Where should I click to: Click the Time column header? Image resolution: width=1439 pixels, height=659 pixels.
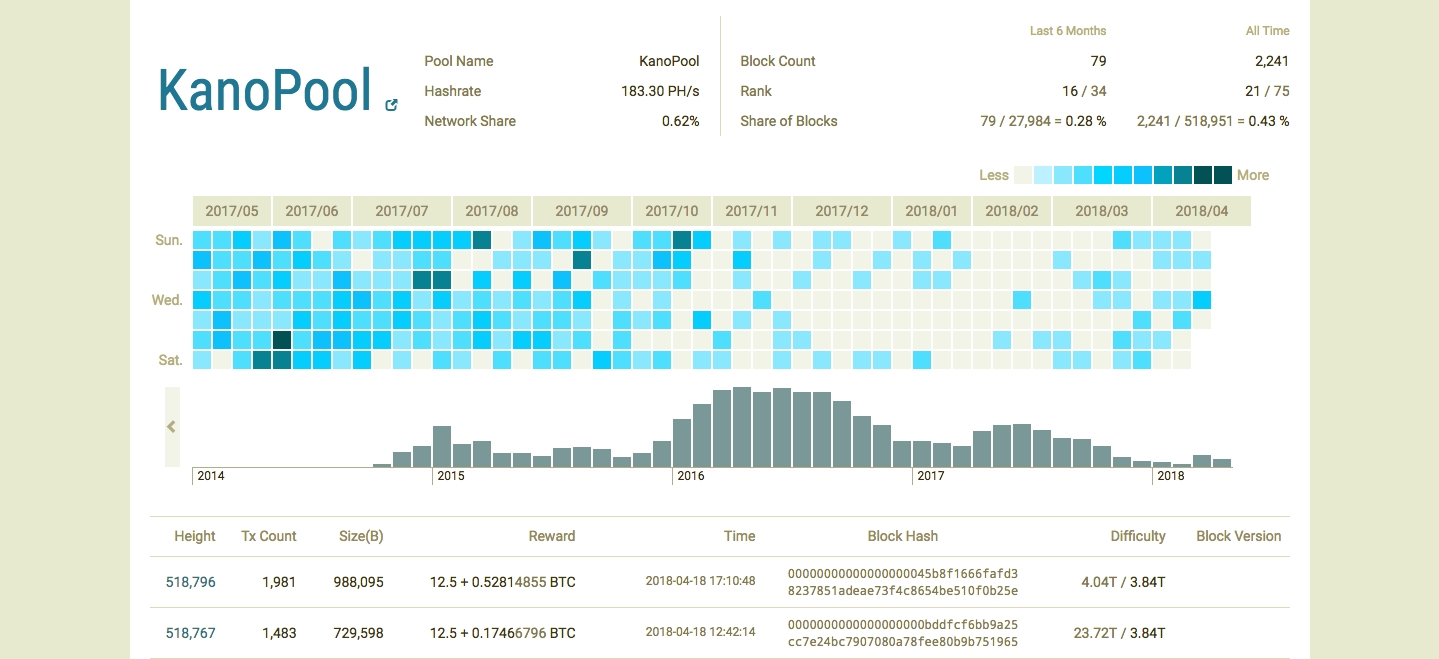point(740,536)
